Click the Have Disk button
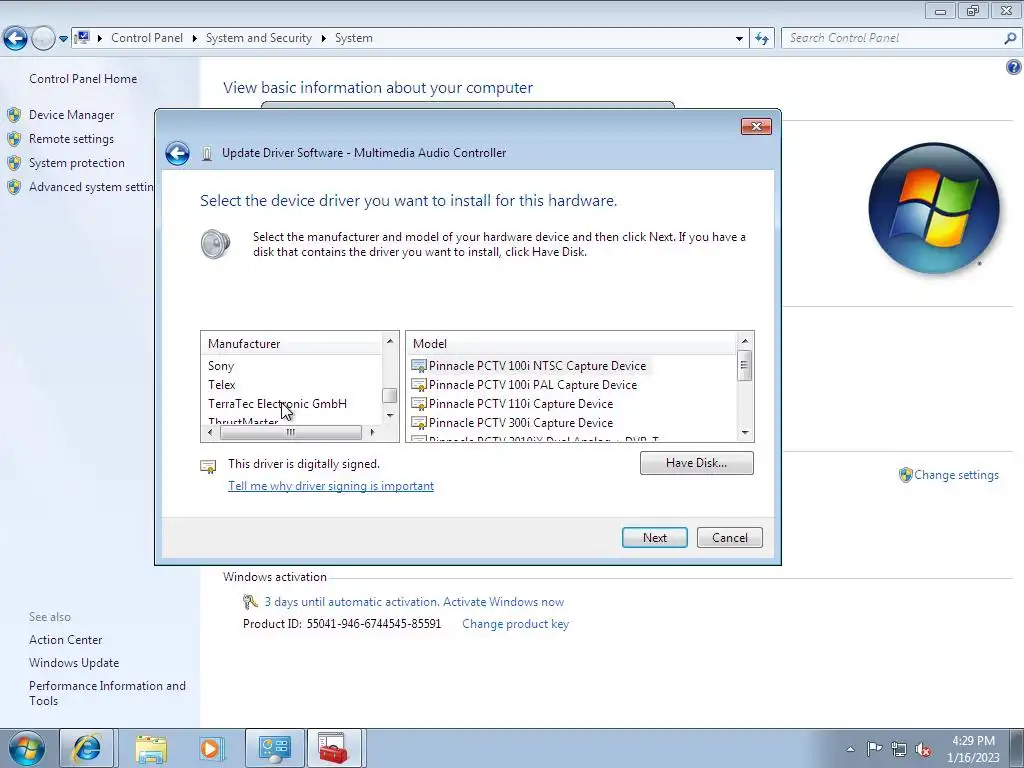Image resolution: width=1024 pixels, height=768 pixels. (x=696, y=463)
